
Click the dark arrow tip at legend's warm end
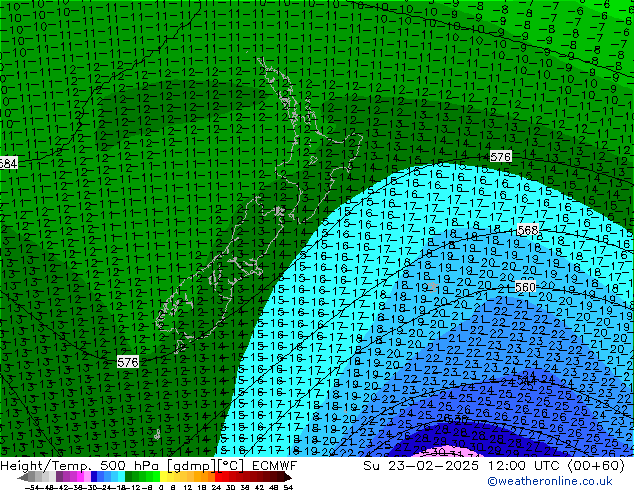point(288,477)
